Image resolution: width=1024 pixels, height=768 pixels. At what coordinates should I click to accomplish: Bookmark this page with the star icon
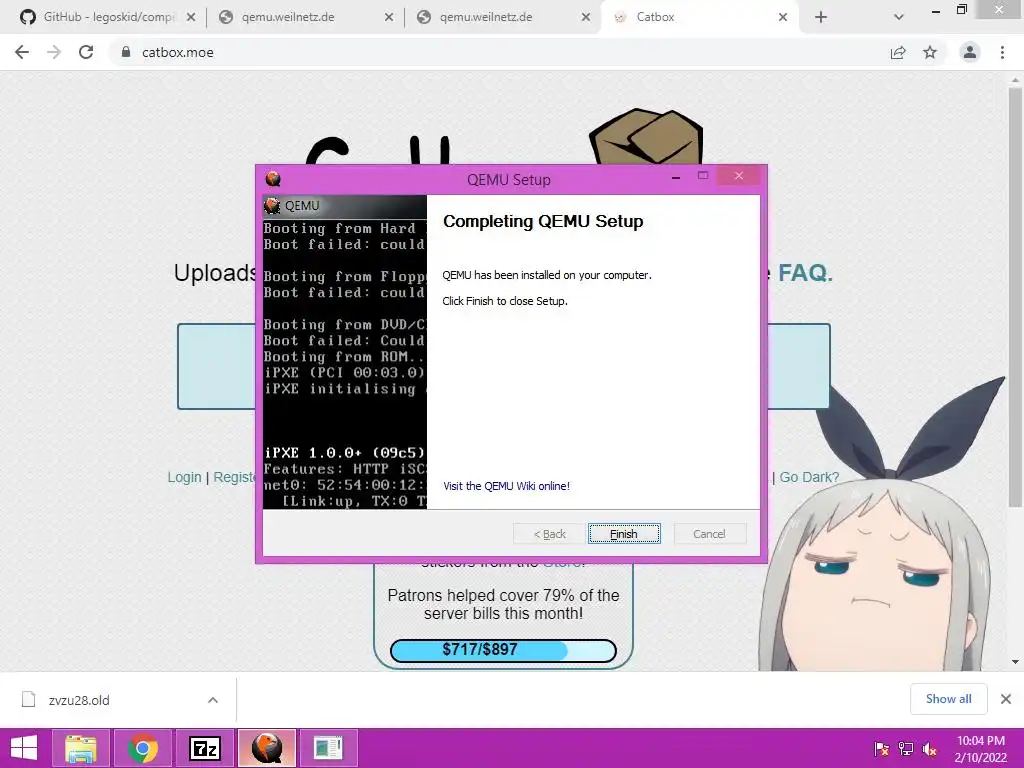coord(930,52)
